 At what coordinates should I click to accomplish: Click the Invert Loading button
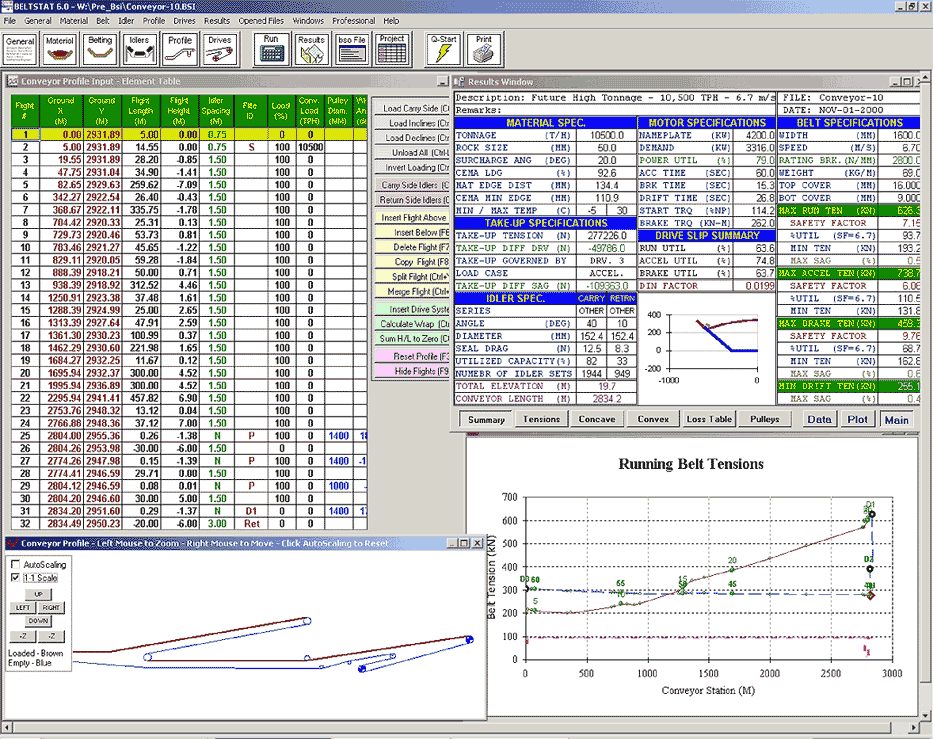point(412,168)
